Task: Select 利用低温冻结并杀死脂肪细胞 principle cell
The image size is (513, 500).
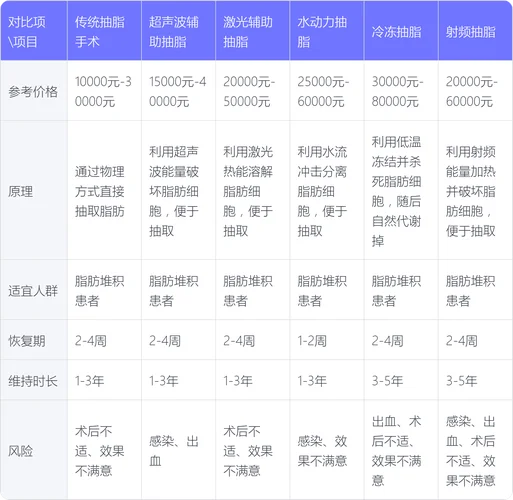Action: point(401,190)
